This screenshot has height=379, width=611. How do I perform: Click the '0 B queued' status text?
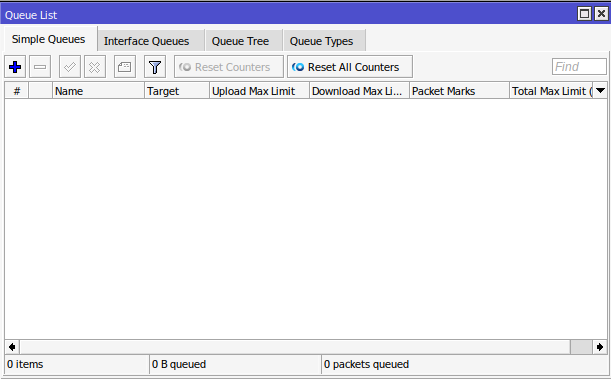pos(179,364)
